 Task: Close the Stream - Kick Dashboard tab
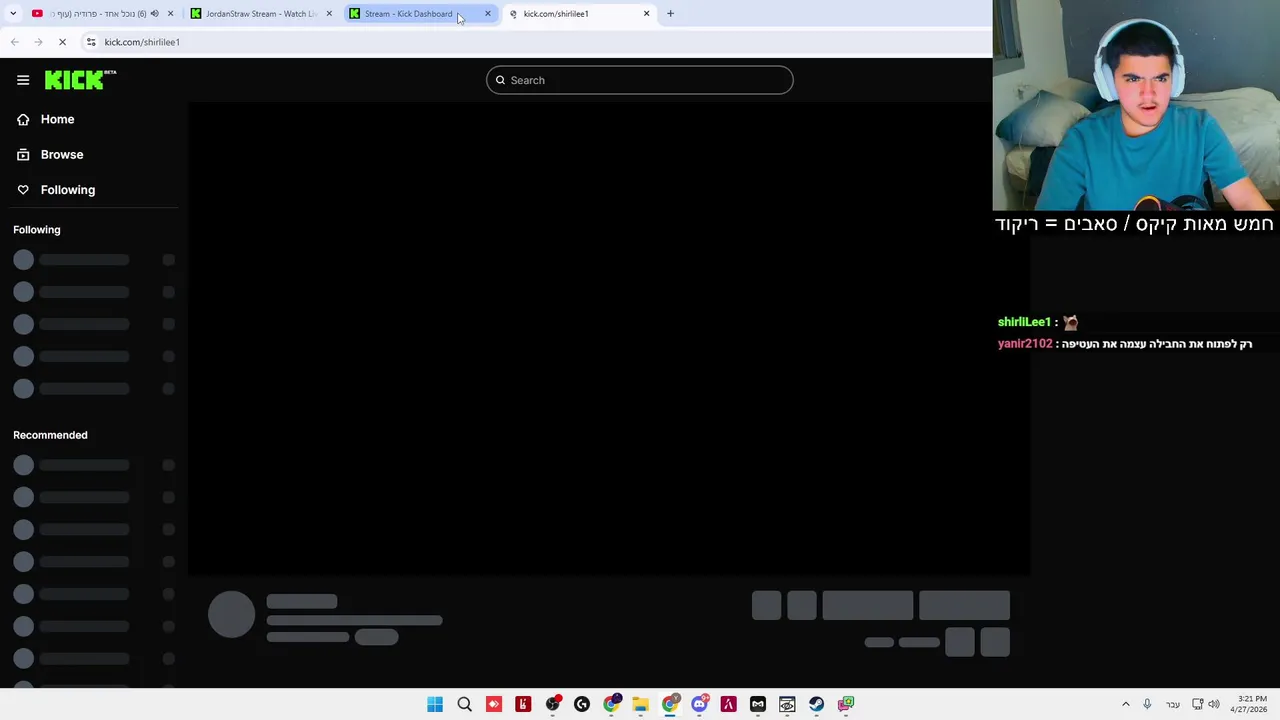[x=487, y=13]
